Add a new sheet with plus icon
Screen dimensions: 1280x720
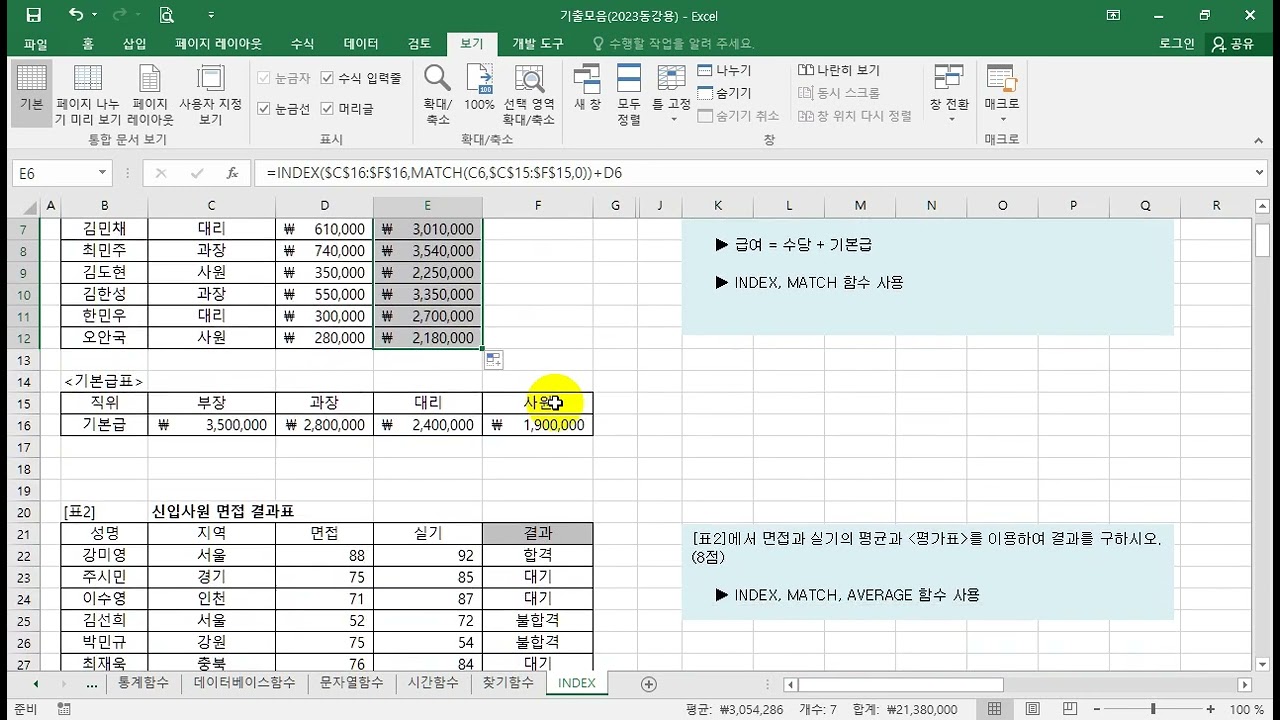point(648,684)
